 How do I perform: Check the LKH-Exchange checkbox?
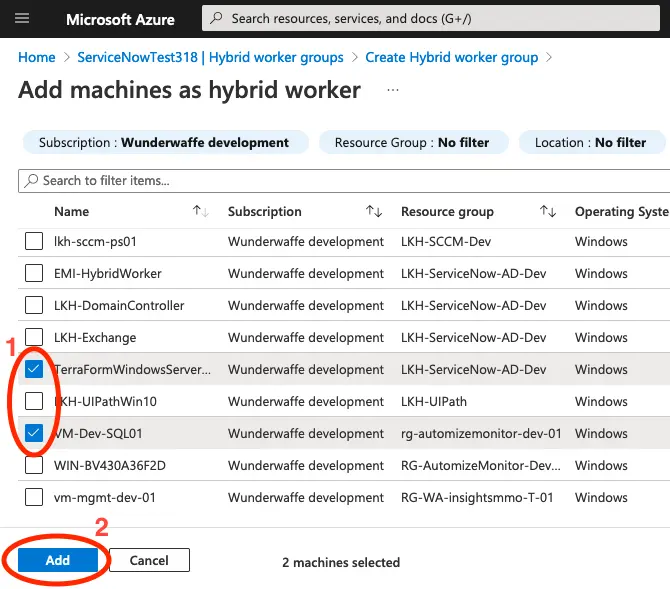34,337
